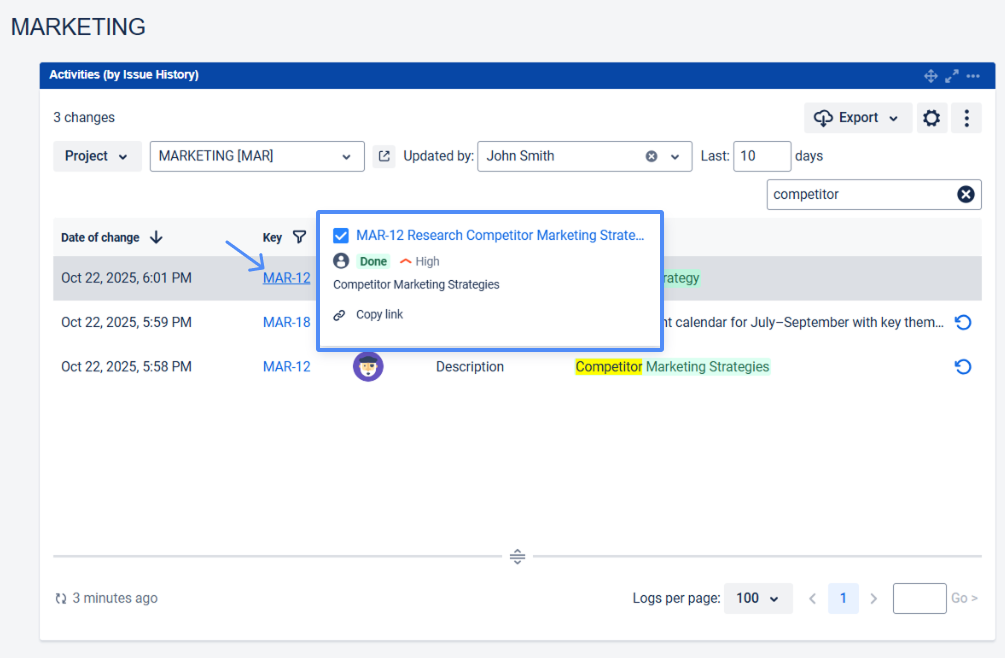Open MAR-12 Research Competitor Marketing title link
The image size is (1005, 658).
500,235
